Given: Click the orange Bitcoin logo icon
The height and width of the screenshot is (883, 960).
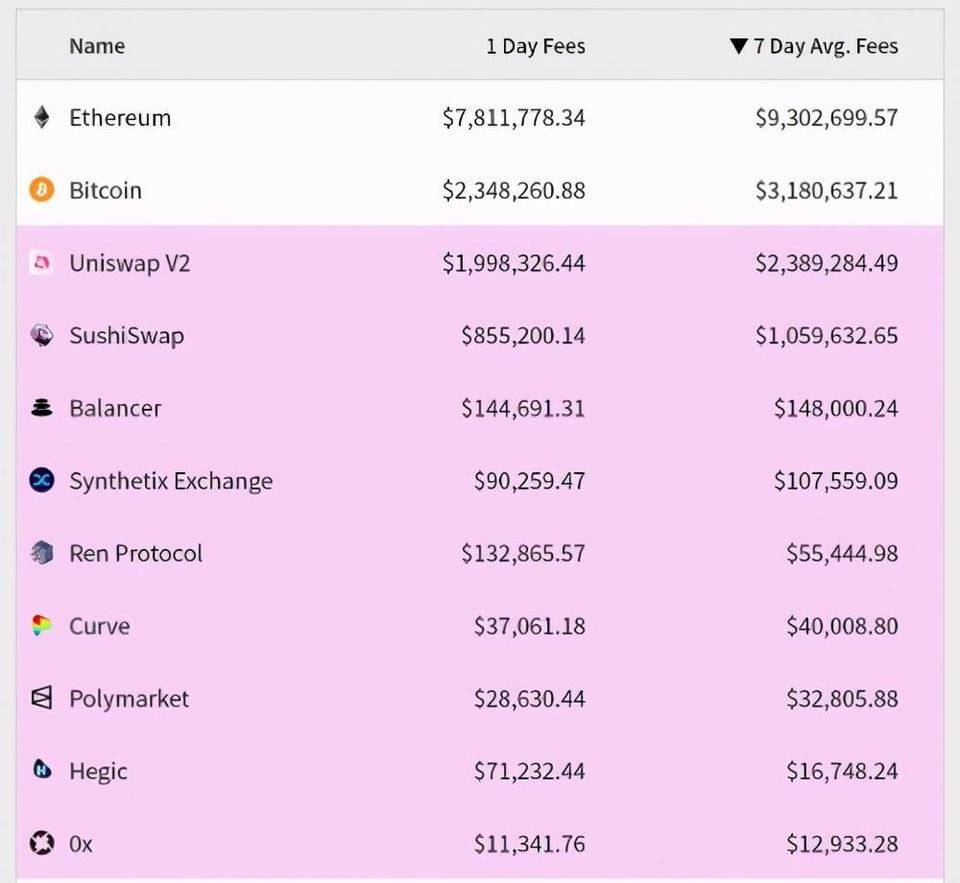Looking at the screenshot, I should [41, 190].
